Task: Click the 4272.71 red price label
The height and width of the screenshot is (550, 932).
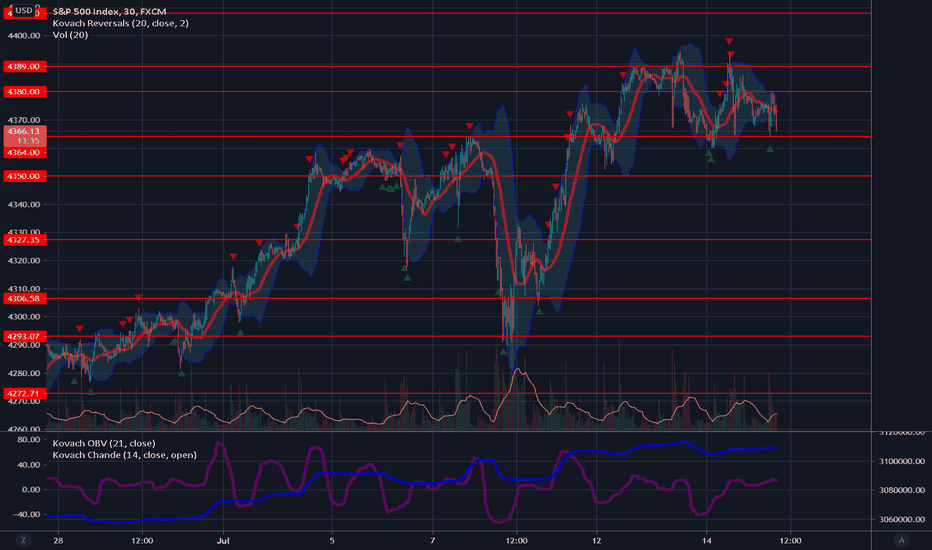Action: click(25, 394)
